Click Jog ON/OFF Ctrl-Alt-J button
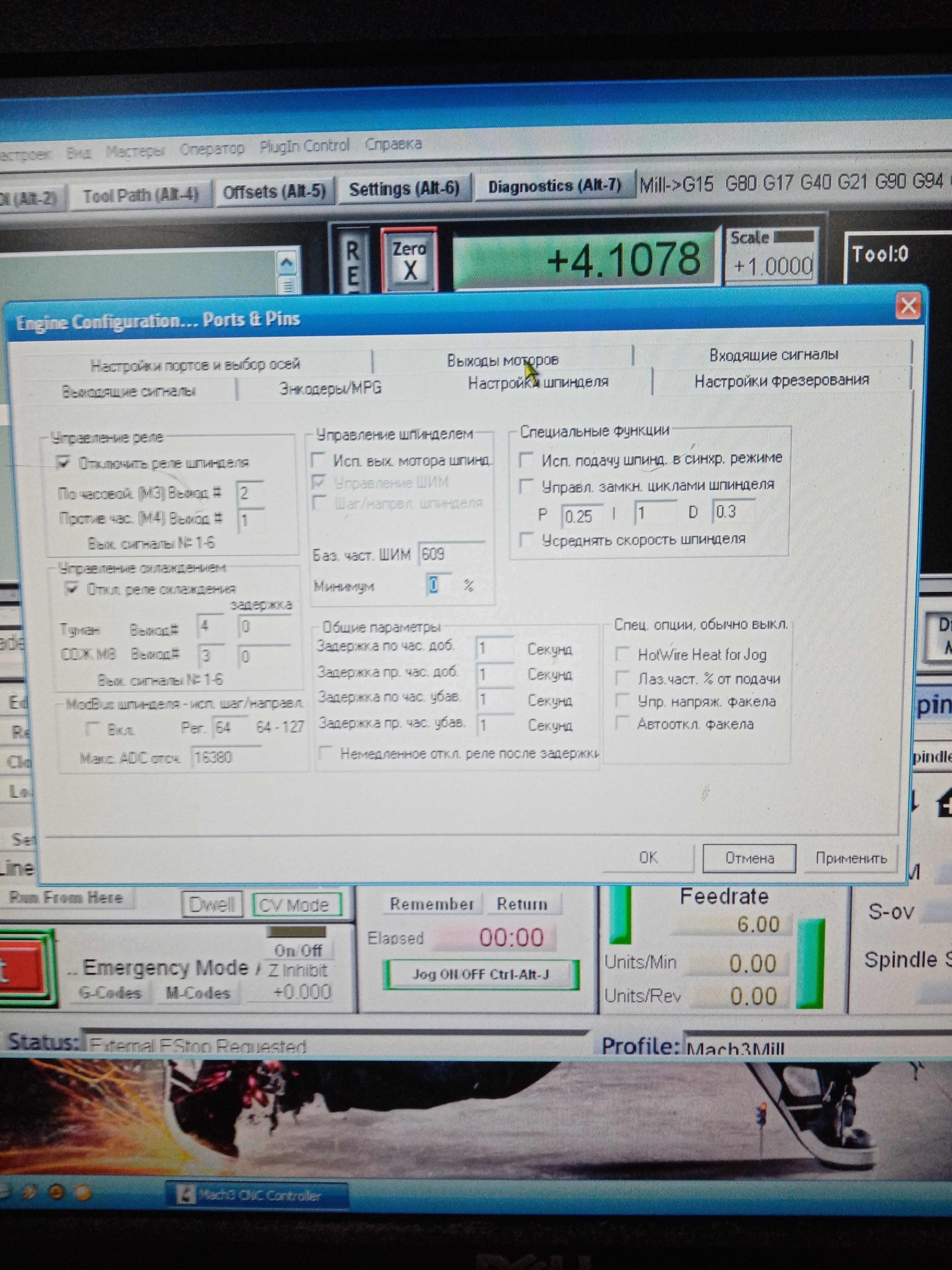 tap(481, 975)
